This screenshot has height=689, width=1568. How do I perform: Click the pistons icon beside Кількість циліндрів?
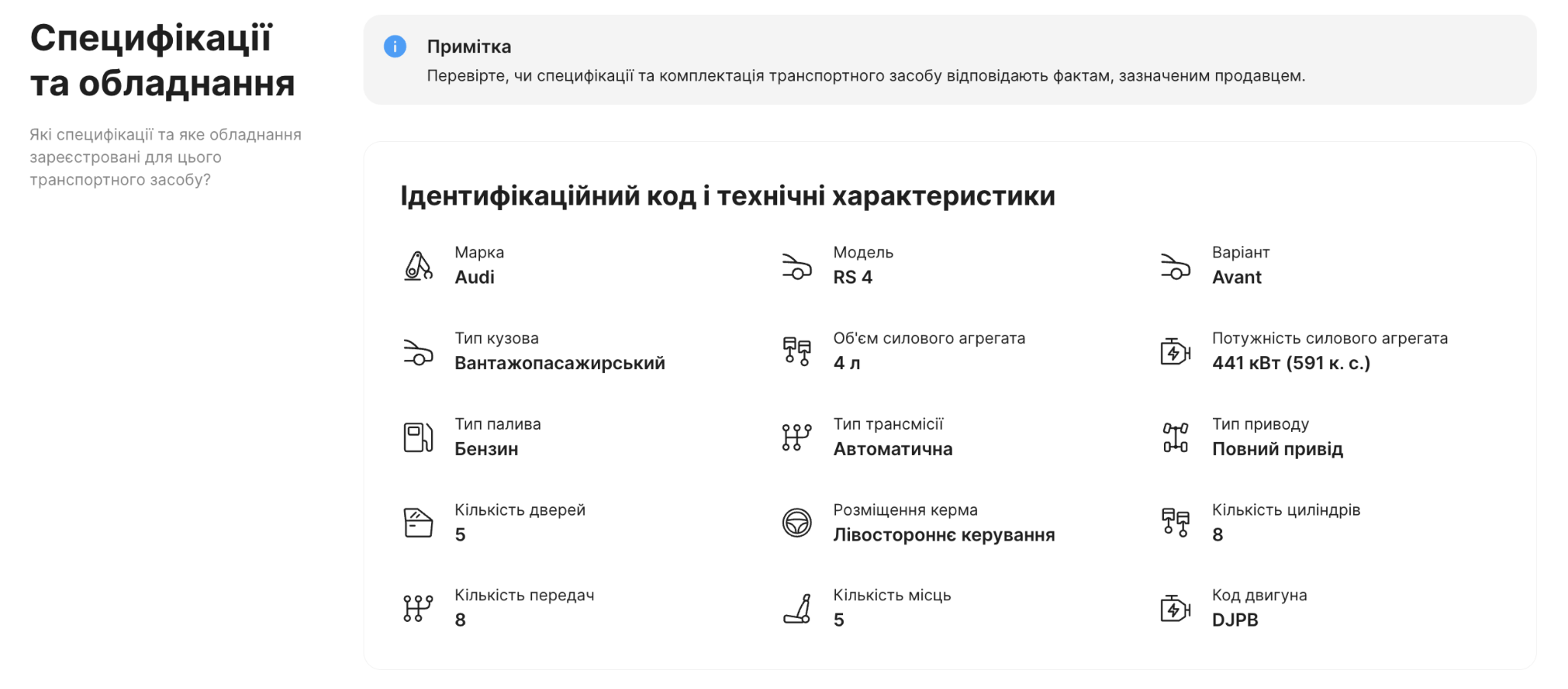[x=1176, y=523]
